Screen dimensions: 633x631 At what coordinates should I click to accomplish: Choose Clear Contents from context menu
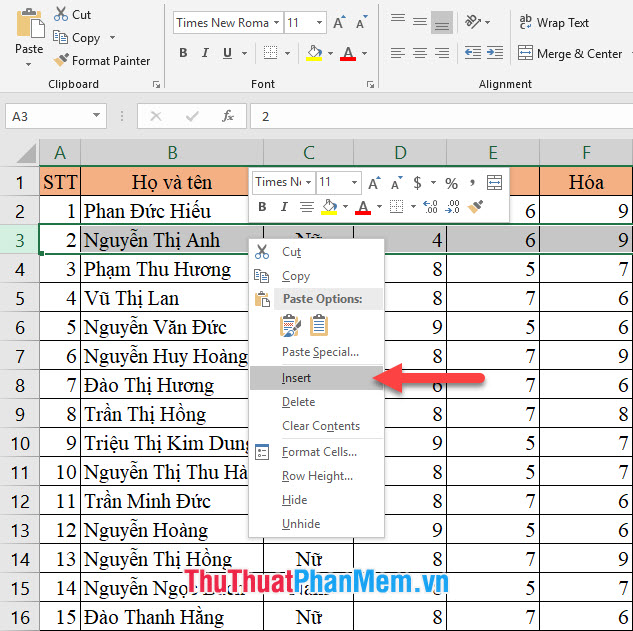tap(316, 426)
